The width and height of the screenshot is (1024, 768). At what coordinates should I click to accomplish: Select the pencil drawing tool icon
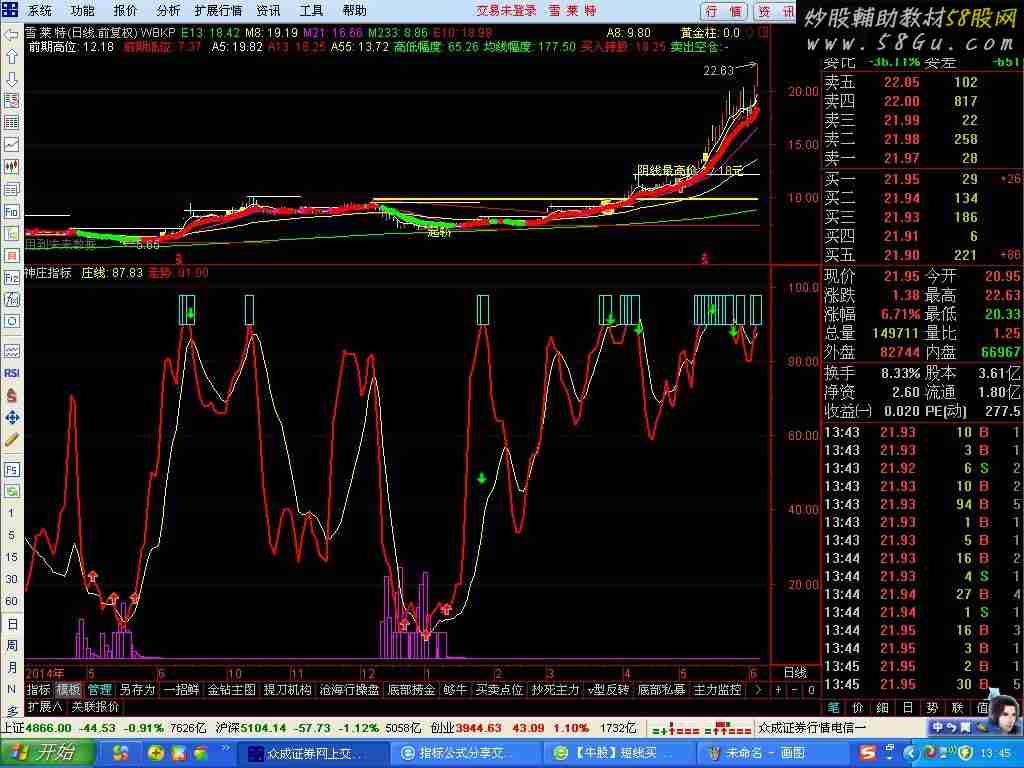(11, 440)
